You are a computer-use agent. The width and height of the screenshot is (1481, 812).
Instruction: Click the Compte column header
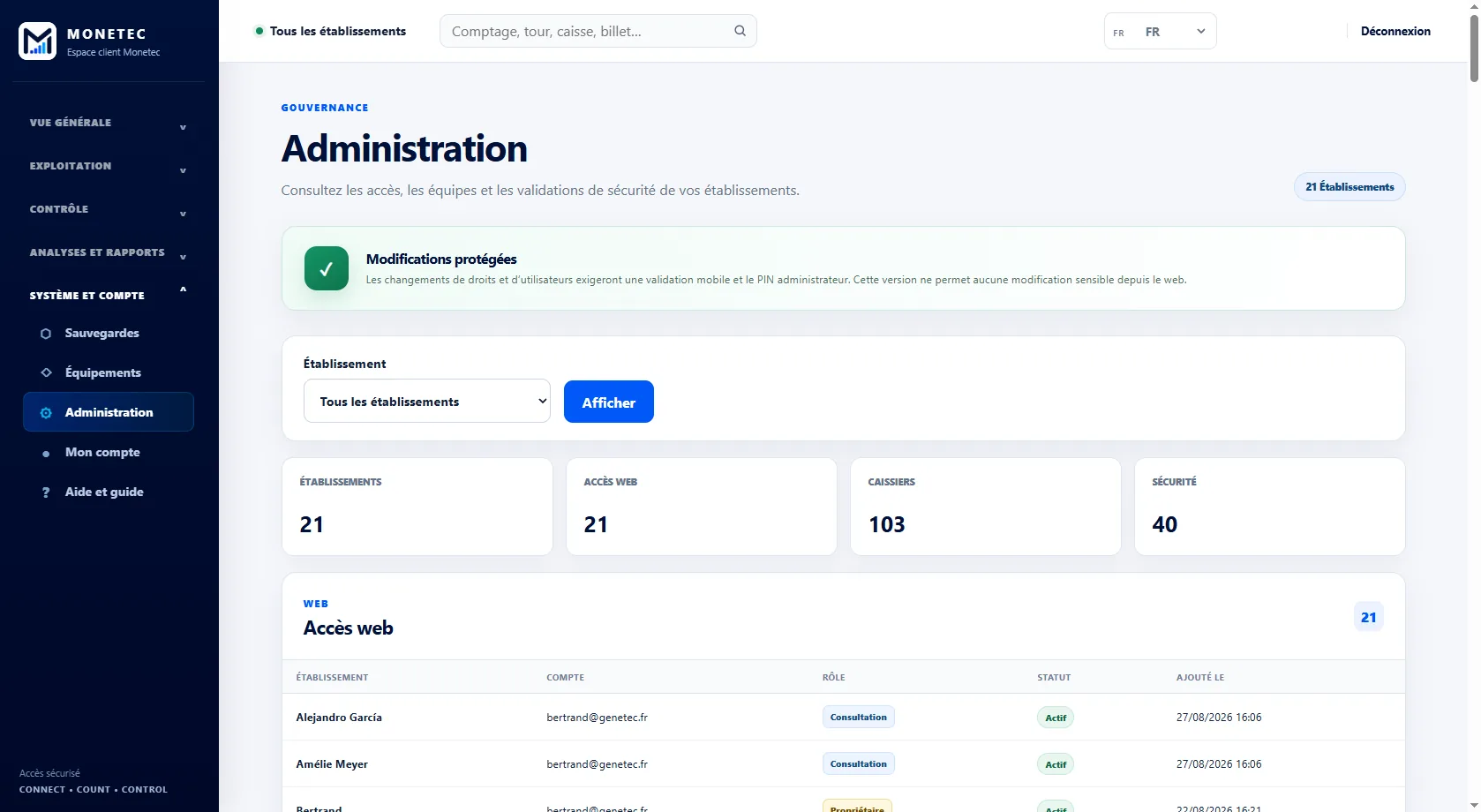(566, 678)
